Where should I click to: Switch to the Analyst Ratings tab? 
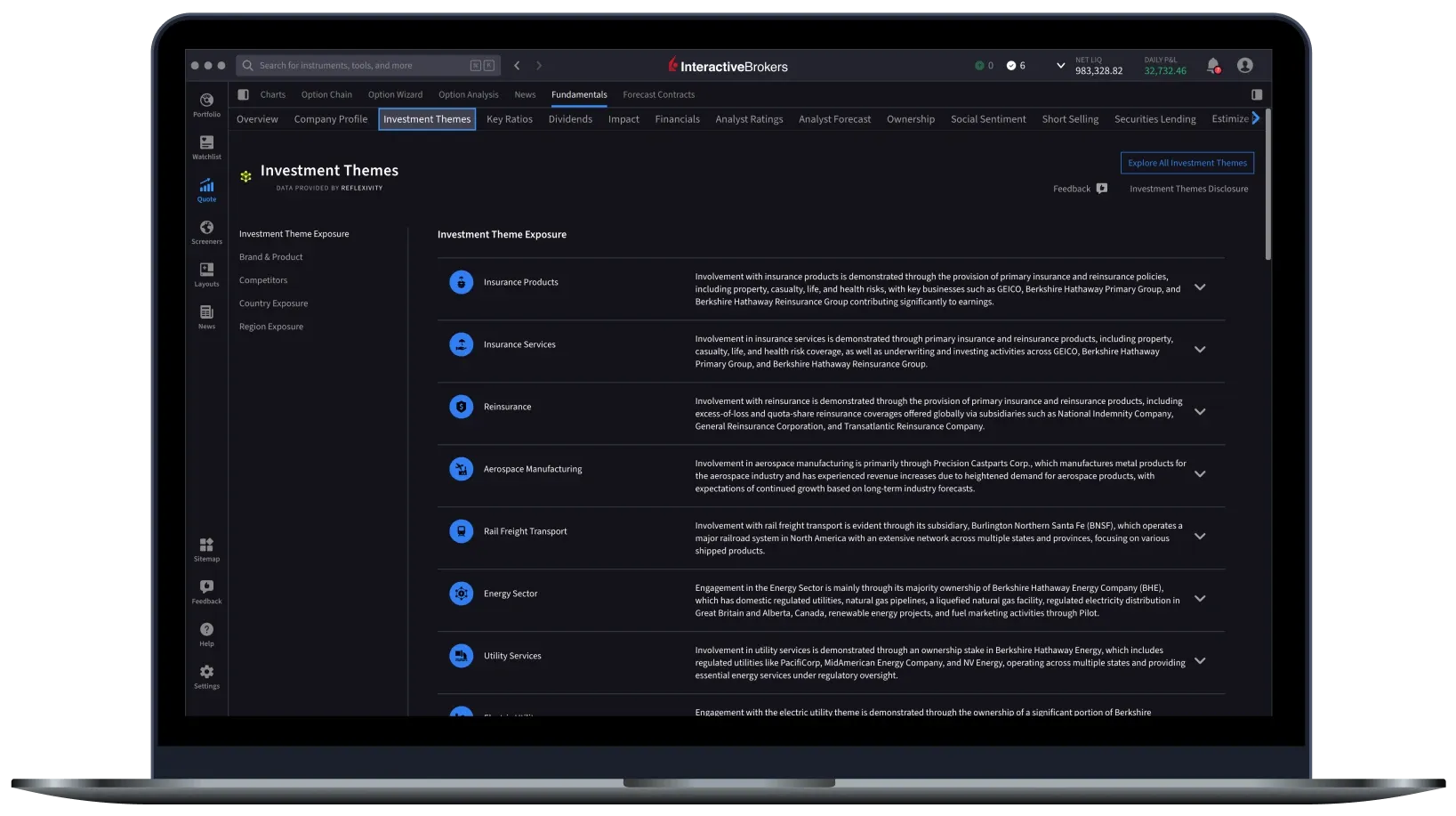749,118
